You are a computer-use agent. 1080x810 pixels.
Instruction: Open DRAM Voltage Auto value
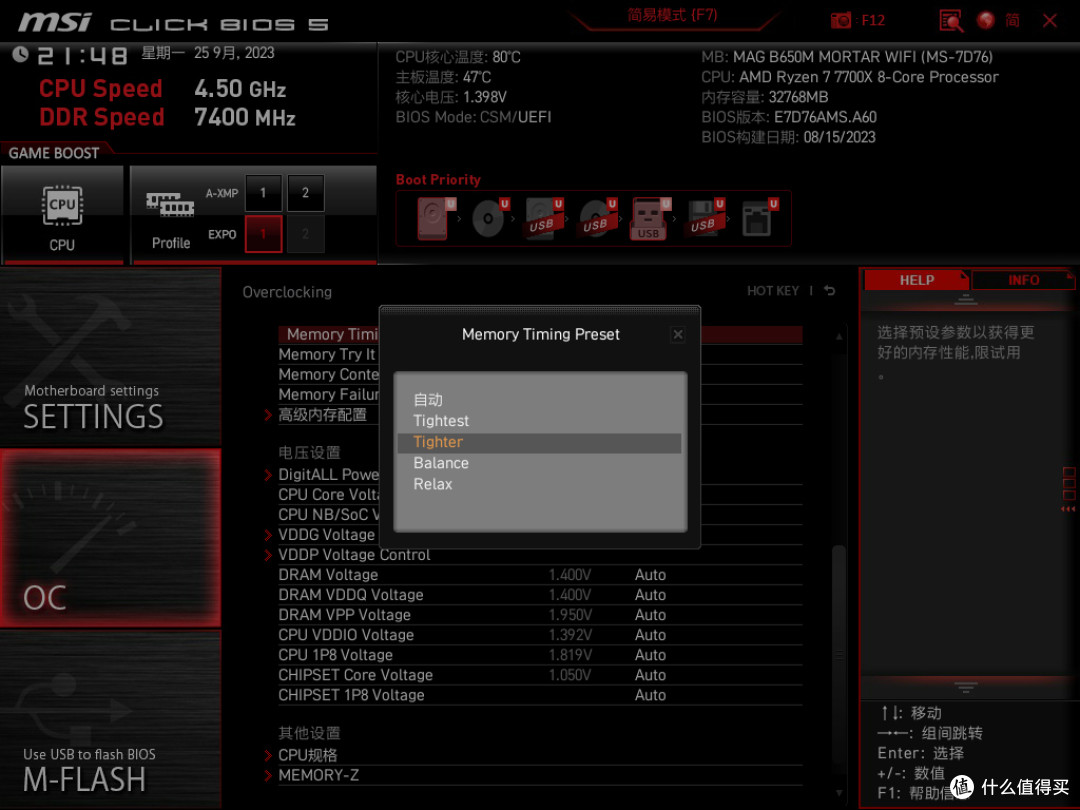pyautogui.click(x=650, y=575)
